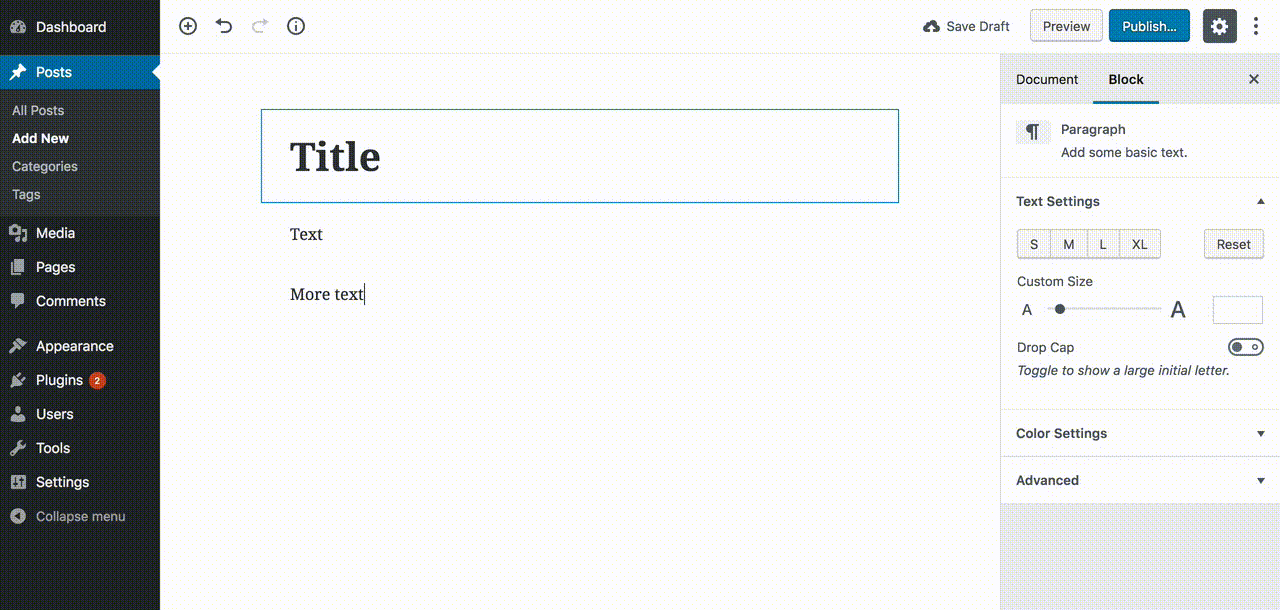Image resolution: width=1280 pixels, height=610 pixels.
Task: Click the Publish button
Action: pos(1149,26)
